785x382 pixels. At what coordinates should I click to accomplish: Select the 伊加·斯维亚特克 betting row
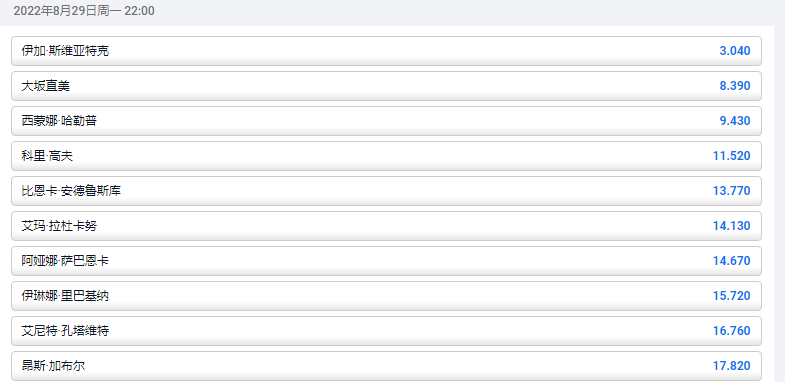[x=386, y=51]
